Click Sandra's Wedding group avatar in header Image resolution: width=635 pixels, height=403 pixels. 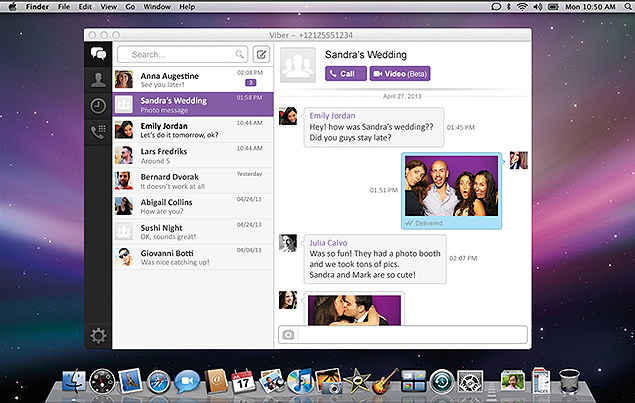pos(298,65)
